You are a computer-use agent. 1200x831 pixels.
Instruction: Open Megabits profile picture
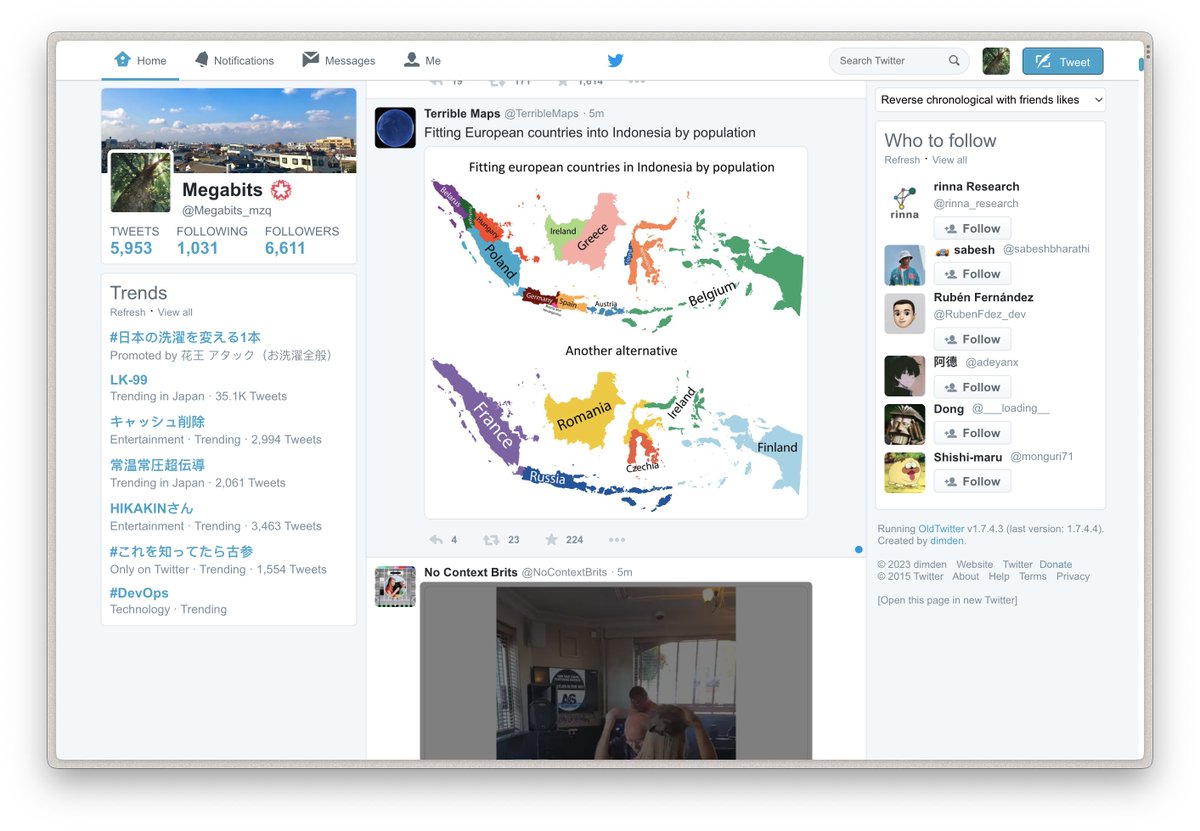click(140, 181)
